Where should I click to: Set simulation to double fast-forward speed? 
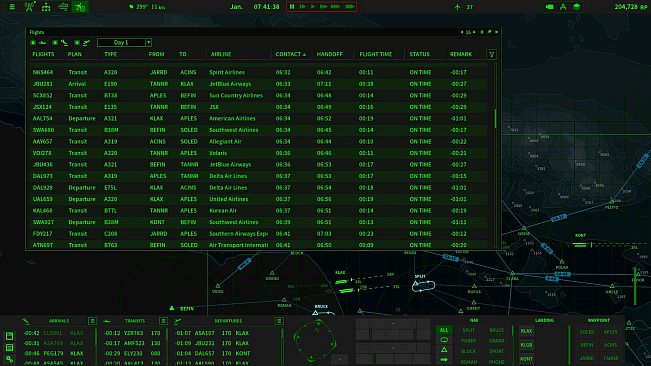pos(324,7)
